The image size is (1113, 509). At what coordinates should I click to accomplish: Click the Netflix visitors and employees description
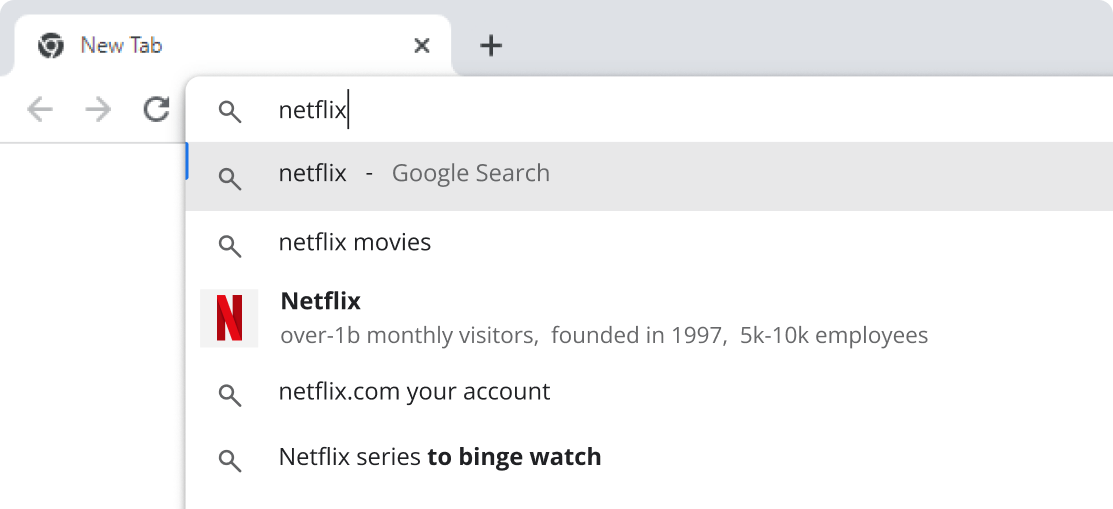click(x=604, y=334)
